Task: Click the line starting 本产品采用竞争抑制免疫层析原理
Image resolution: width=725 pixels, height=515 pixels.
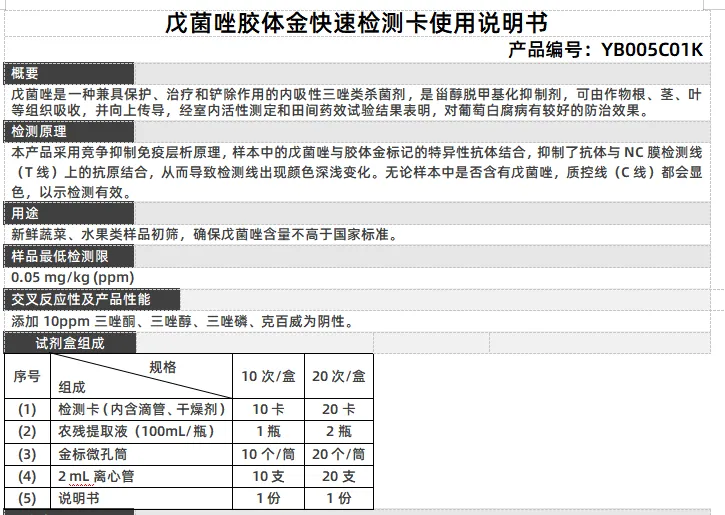Action: coord(356,152)
